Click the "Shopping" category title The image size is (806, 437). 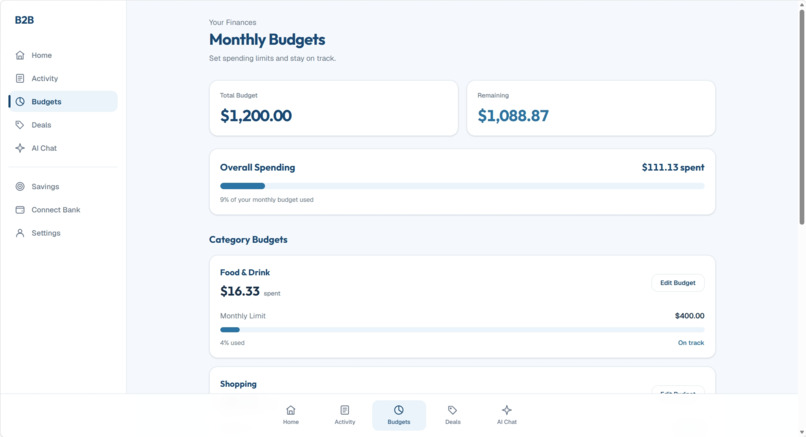click(x=238, y=384)
